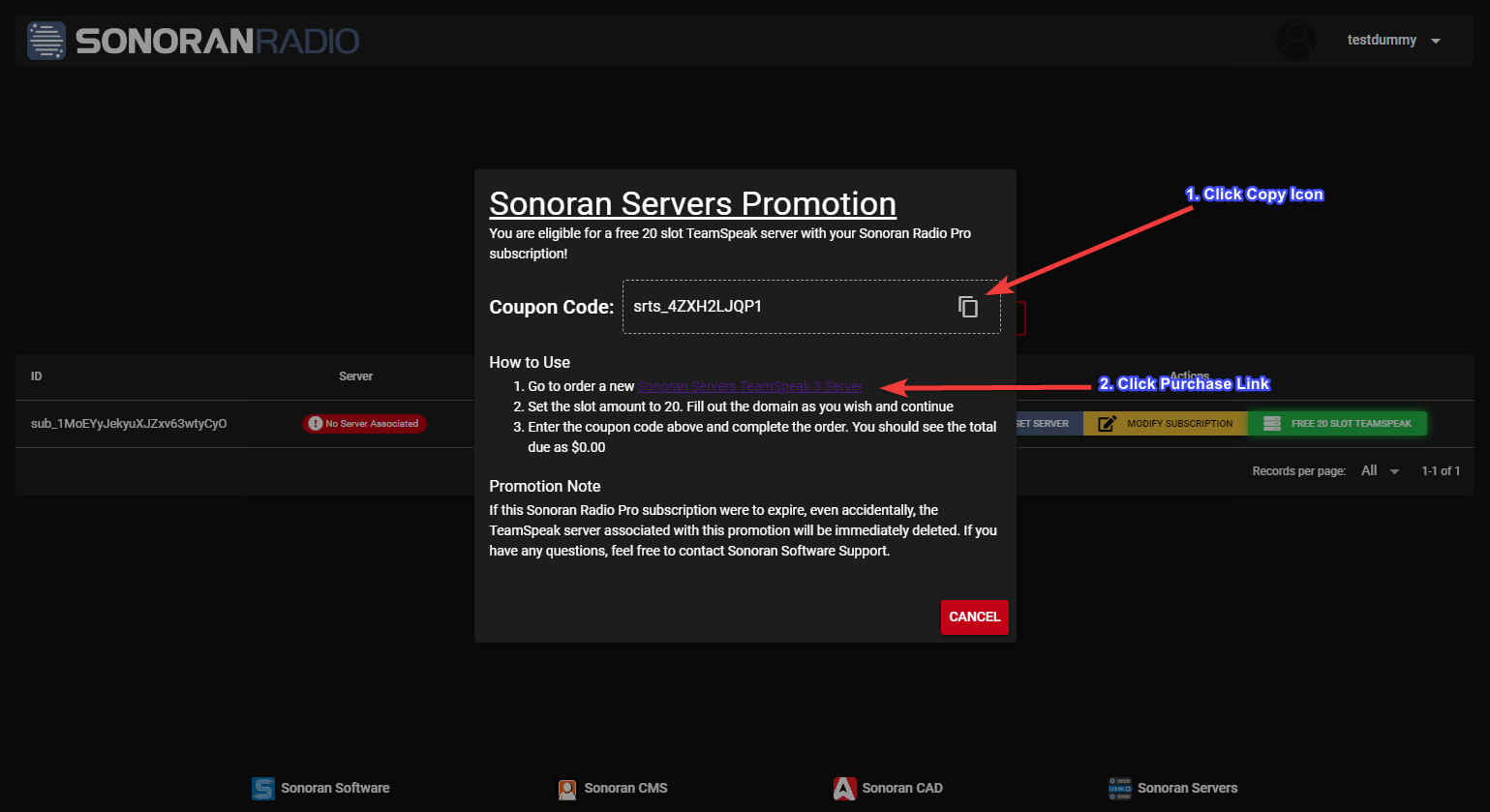Open the Sonoran Radio logo in the header
The image size is (1490, 812).
point(194,41)
